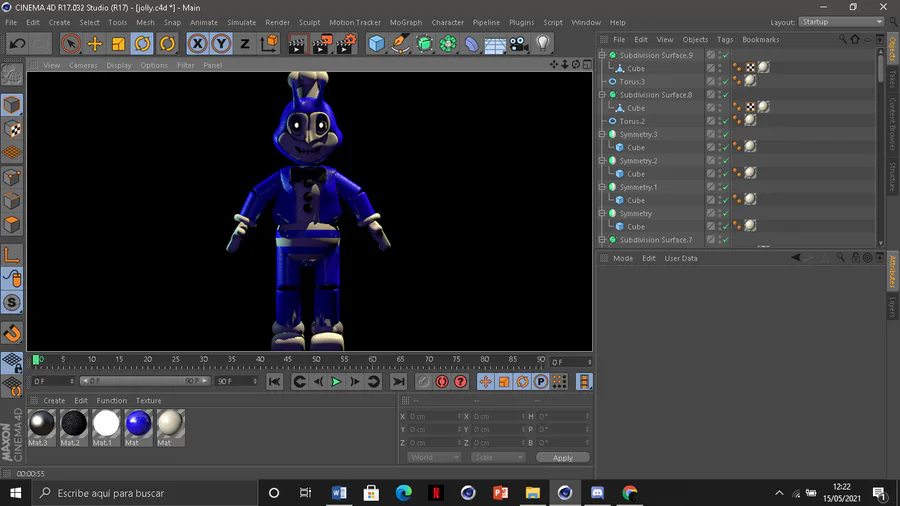The width and height of the screenshot is (900, 506).
Task: Play the animation forwards
Action: click(x=336, y=382)
